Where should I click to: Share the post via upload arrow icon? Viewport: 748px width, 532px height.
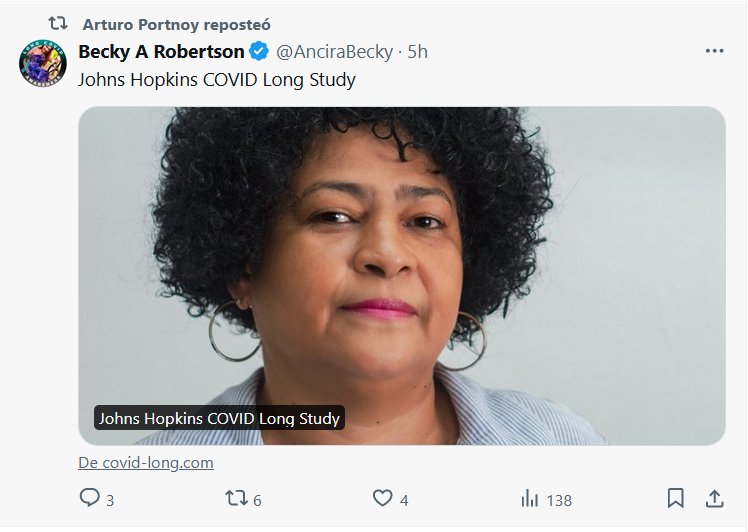point(714,498)
